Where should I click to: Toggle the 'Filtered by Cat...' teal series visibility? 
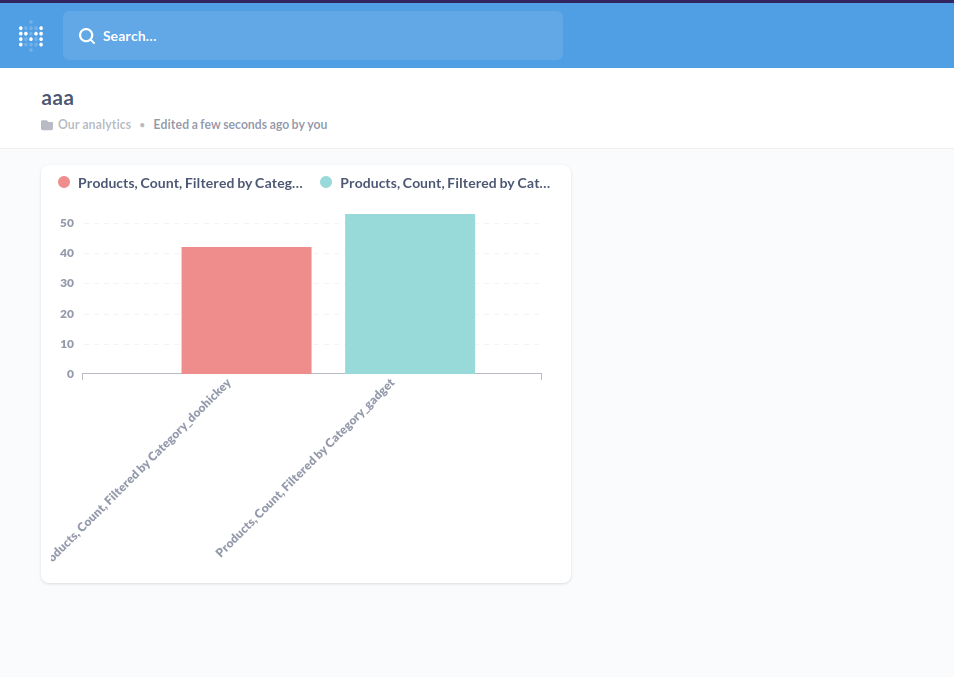[x=447, y=183]
